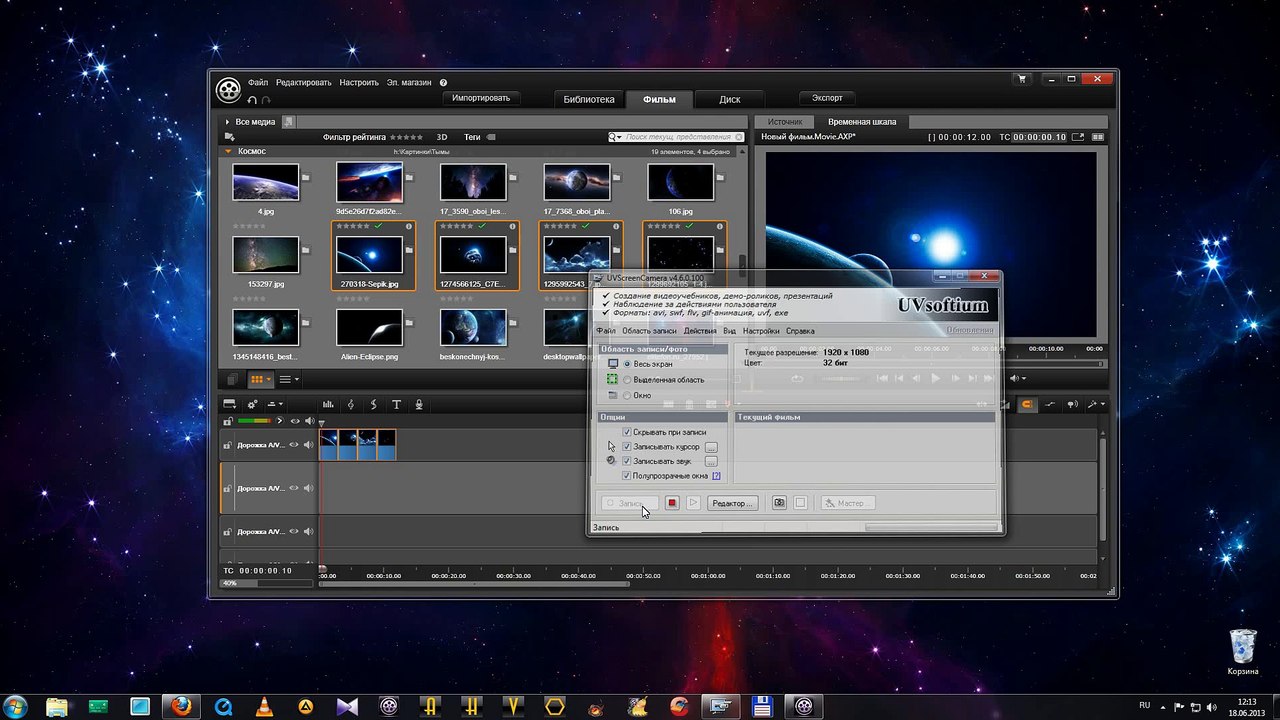This screenshot has width=1280, height=720.
Task: Switch to the Источник preview tab
Action: [x=785, y=122]
